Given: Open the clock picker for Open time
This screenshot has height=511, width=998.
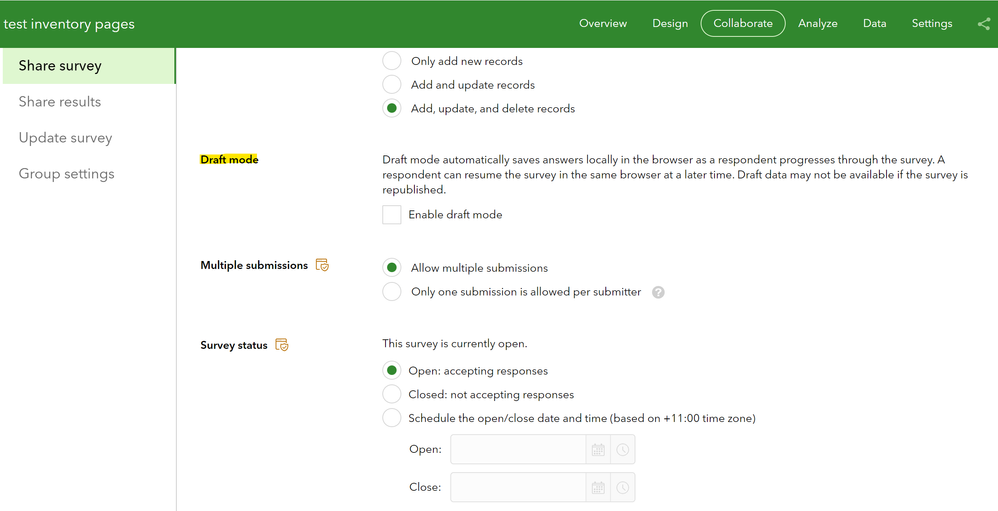Looking at the screenshot, I should click(622, 450).
